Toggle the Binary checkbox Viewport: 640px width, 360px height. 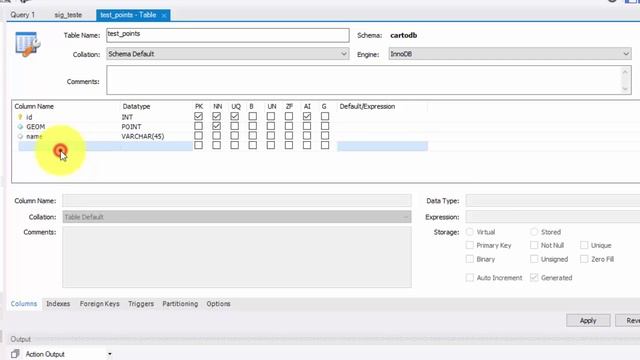pos(470,259)
